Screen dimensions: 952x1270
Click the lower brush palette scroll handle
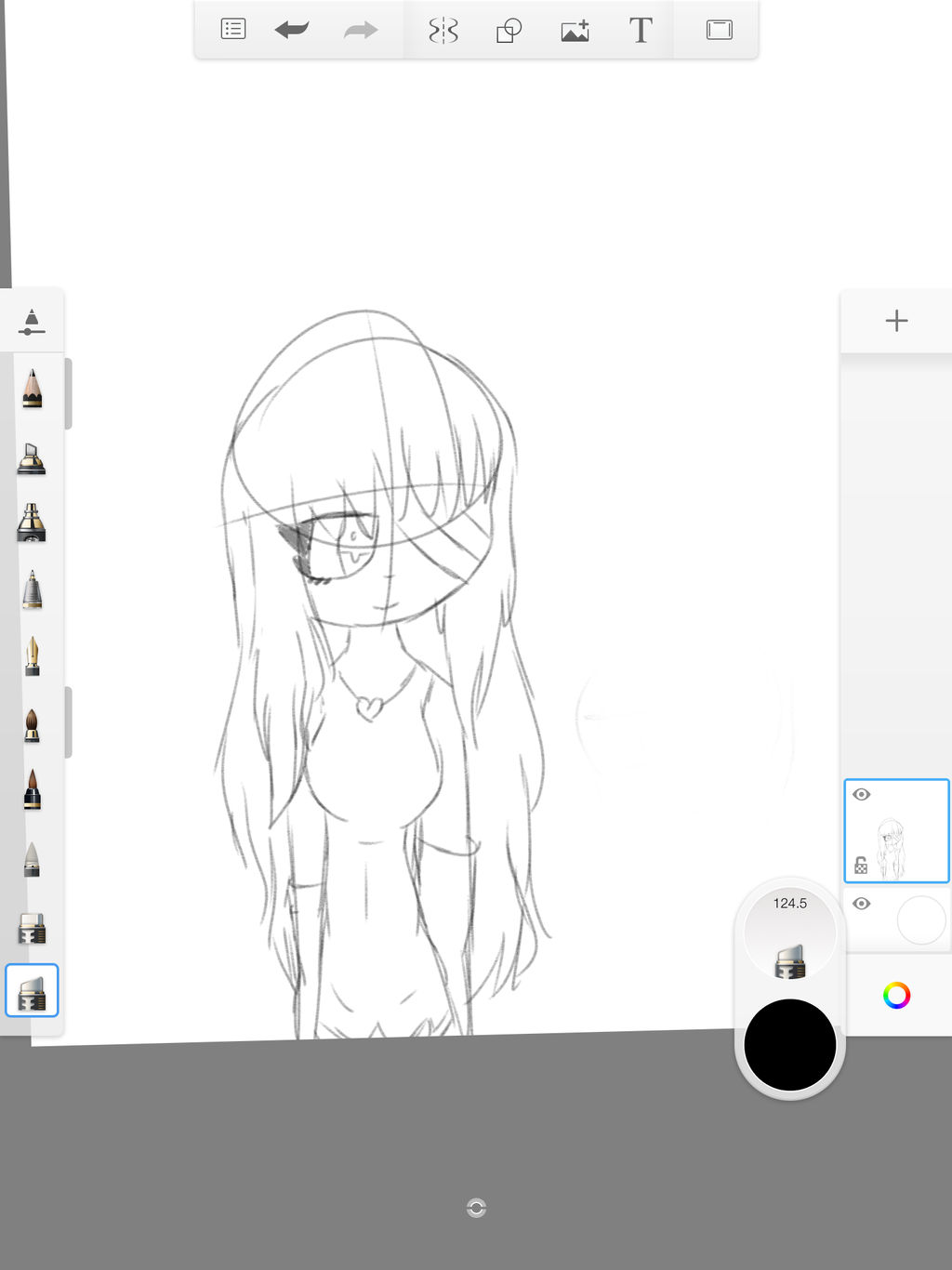click(x=68, y=722)
